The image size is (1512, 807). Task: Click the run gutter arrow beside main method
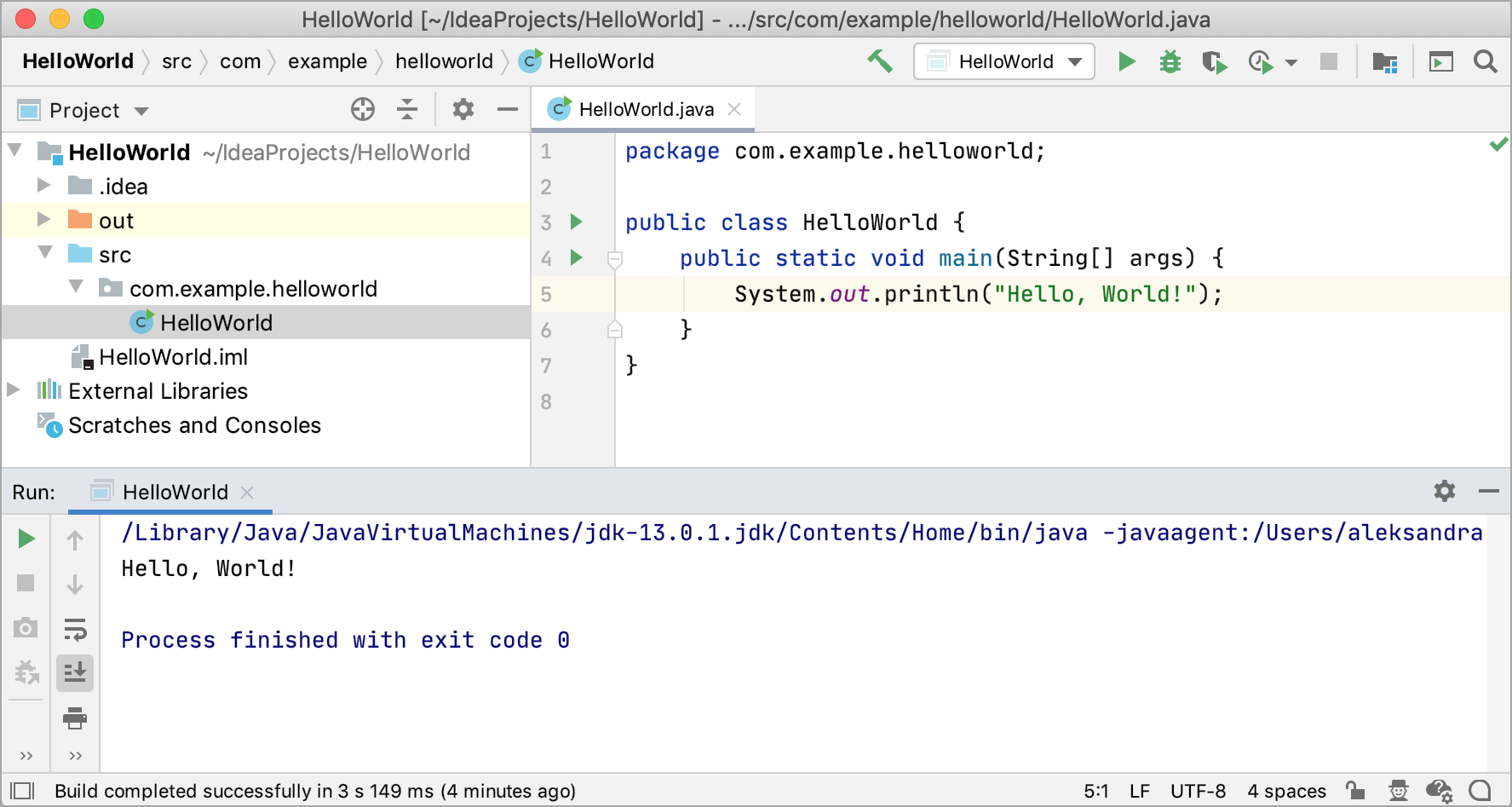pyautogui.click(x=577, y=257)
